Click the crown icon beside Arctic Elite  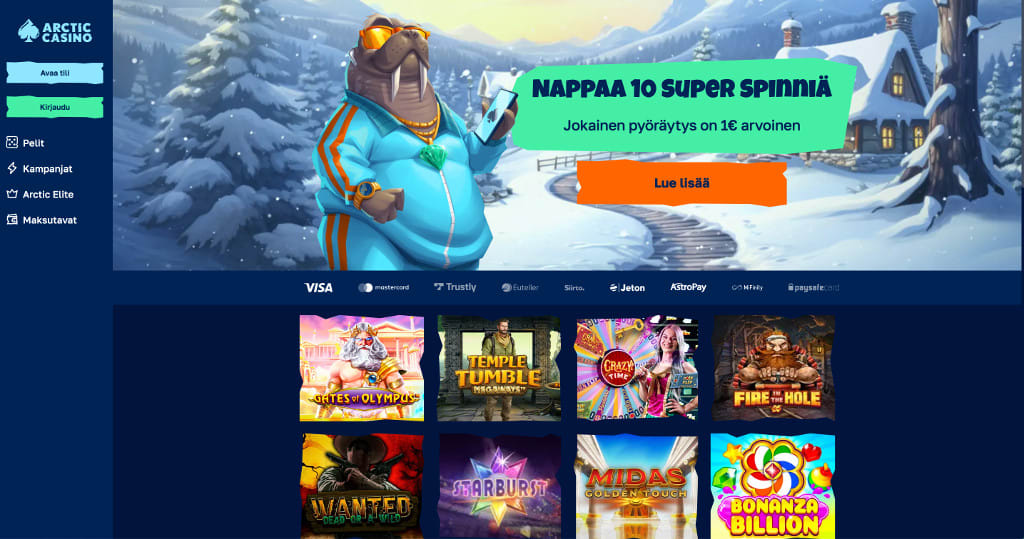coord(12,194)
